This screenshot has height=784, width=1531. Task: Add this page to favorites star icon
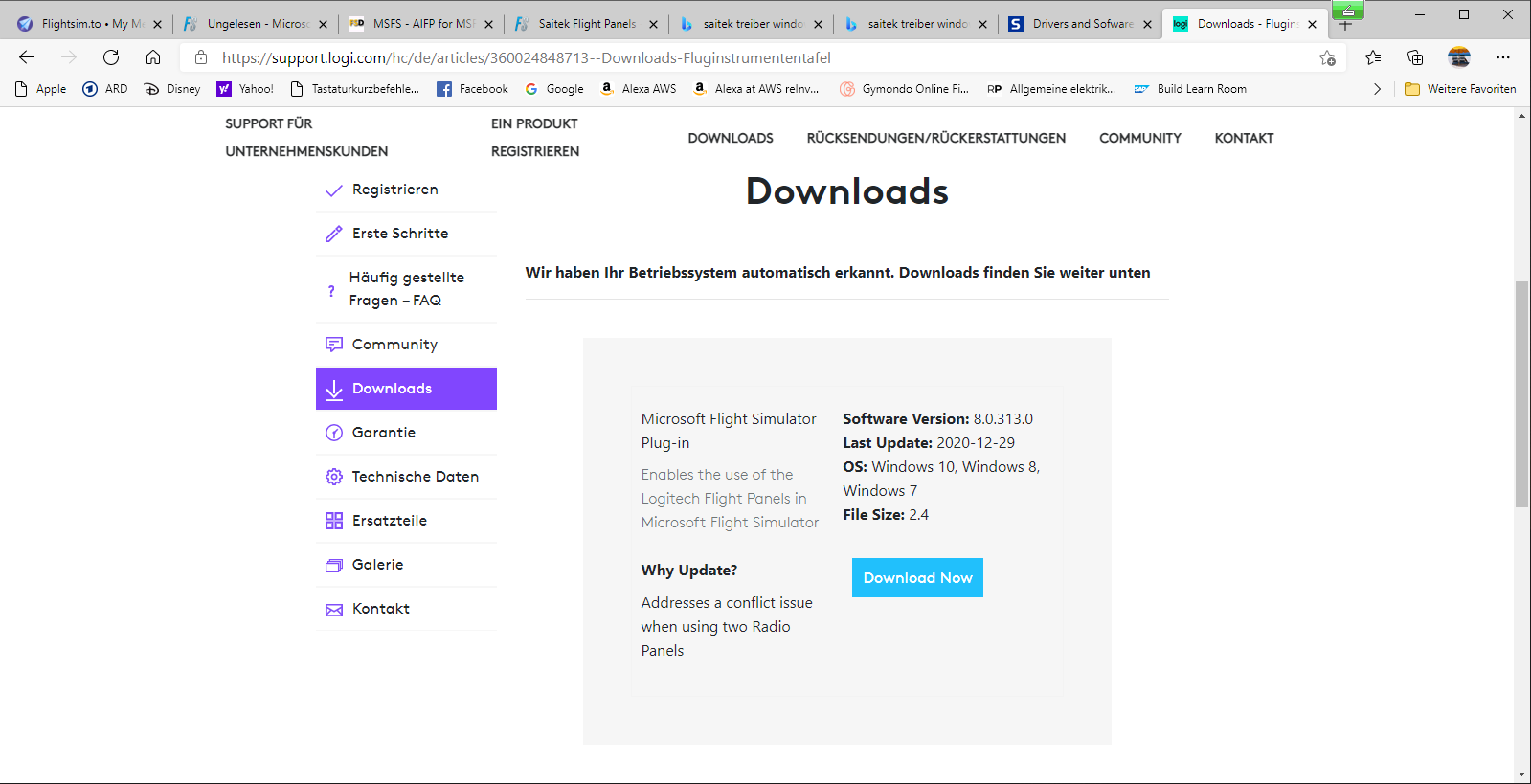tap(1327, 57)
